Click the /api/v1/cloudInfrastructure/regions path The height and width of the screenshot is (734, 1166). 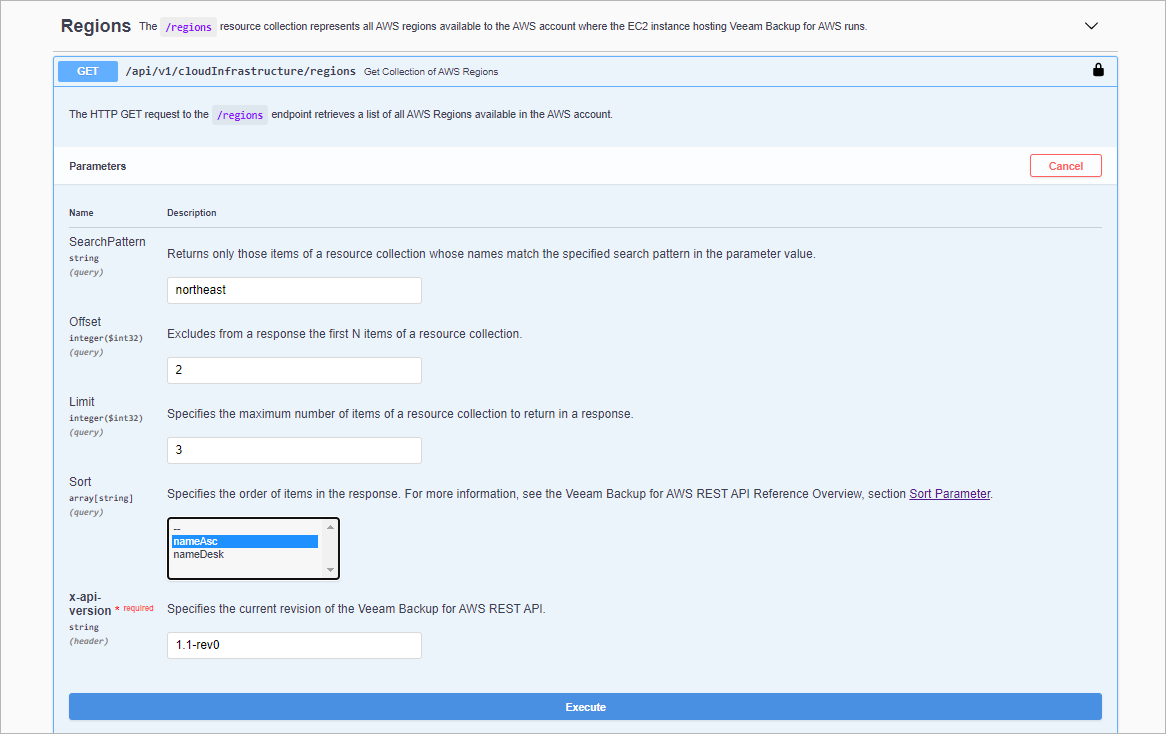click(x=240, y=71)
